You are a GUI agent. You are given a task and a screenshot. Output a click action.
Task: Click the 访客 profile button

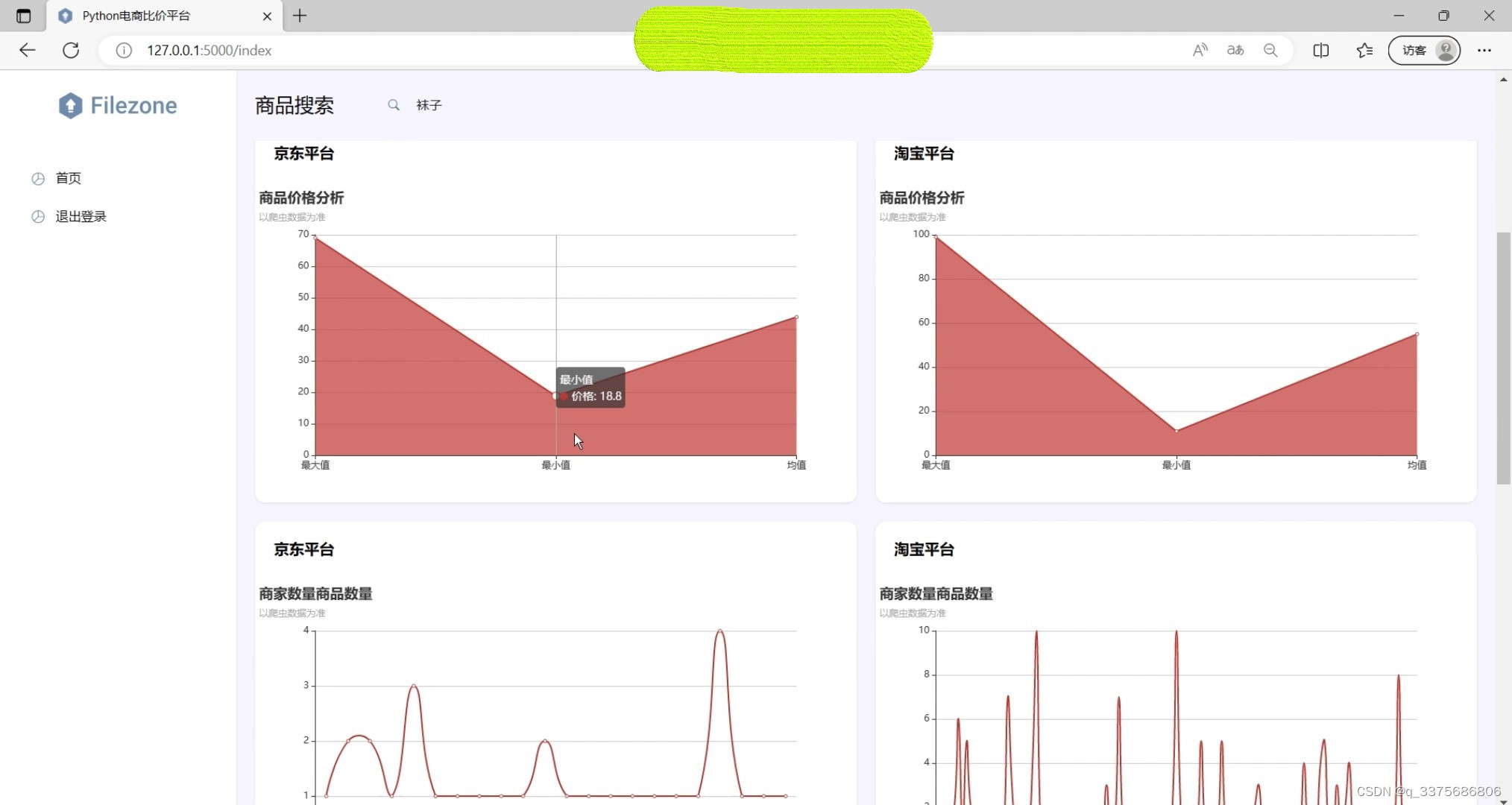coord(1423,50)
